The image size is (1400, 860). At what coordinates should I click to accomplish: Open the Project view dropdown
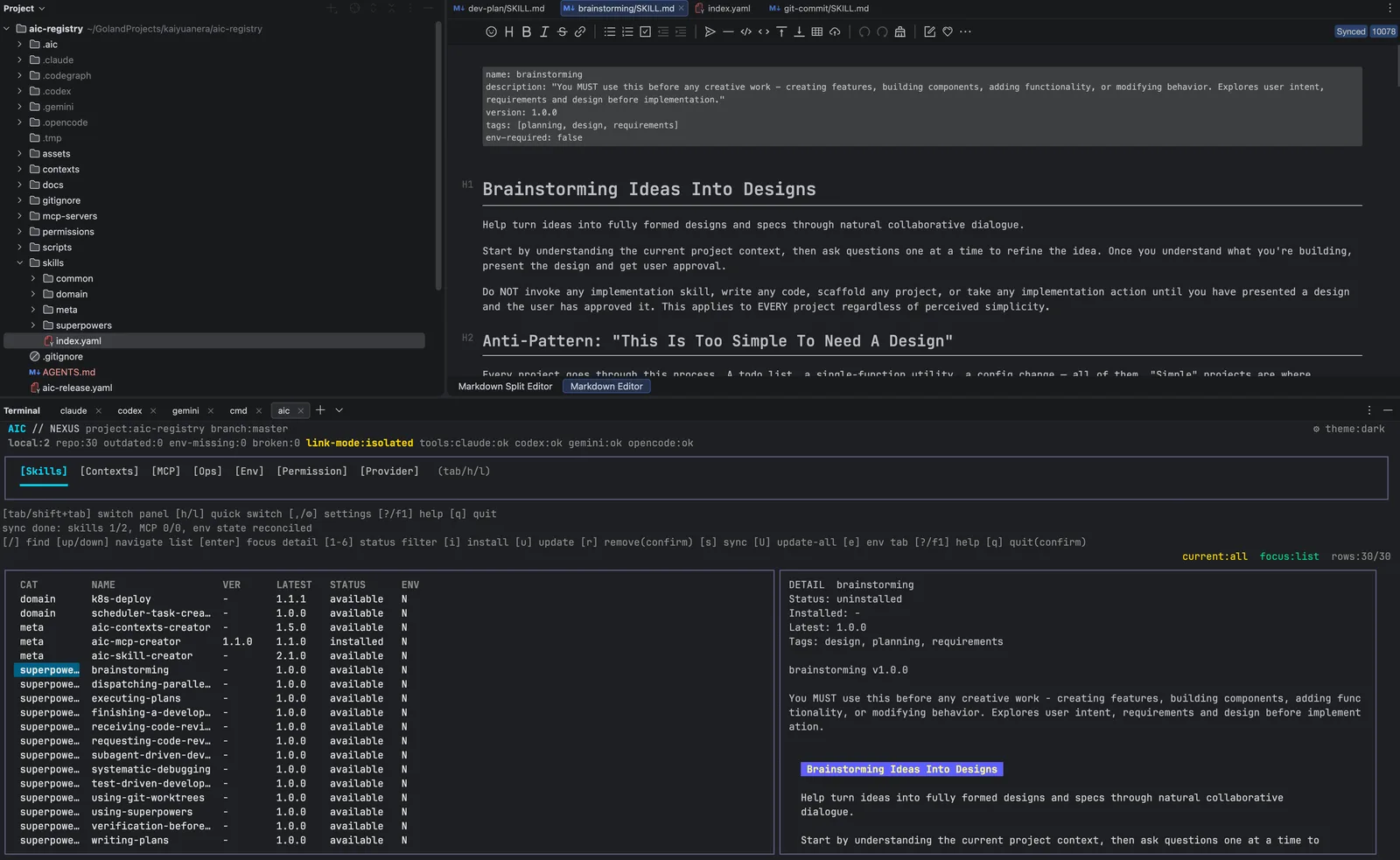click(24, 8)
